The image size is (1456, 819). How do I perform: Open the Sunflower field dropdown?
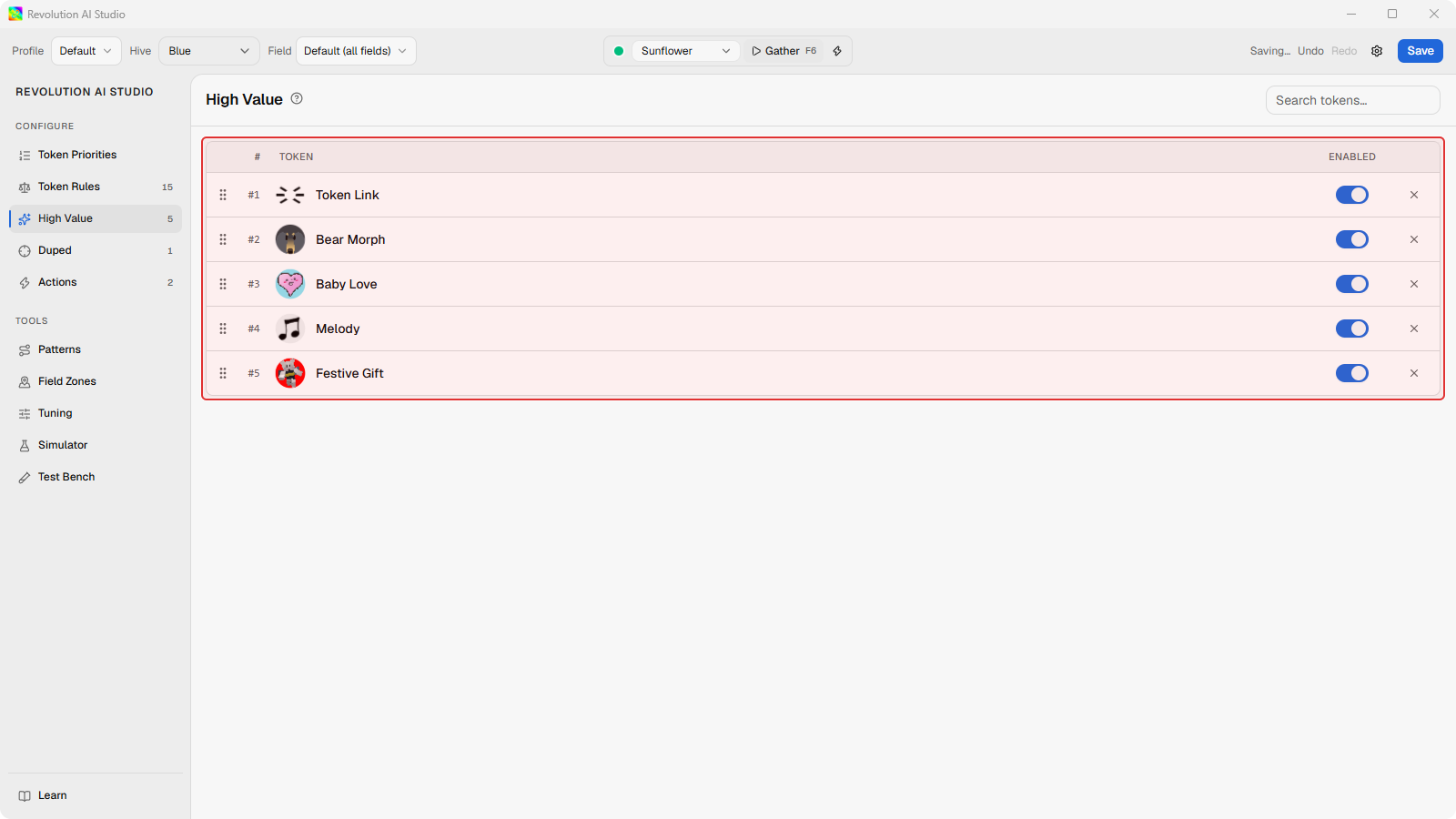point(685,51)
